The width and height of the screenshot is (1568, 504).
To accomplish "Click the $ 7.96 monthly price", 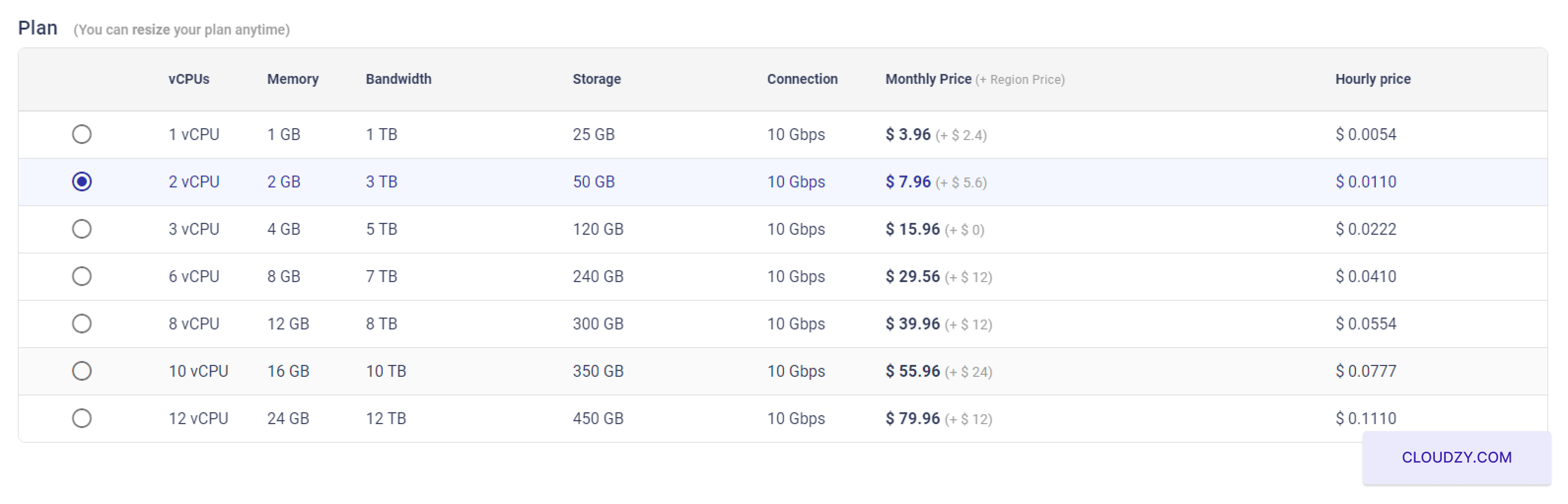I will click(x=908, y=181).
